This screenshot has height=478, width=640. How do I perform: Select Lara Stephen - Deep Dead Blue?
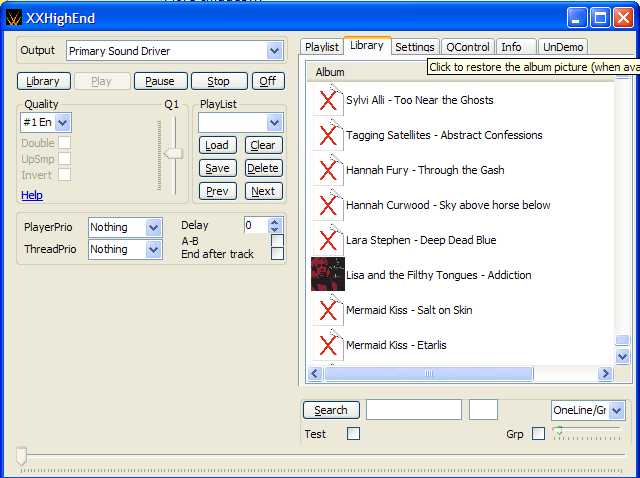pyautogui.click(x=421, y=240)
